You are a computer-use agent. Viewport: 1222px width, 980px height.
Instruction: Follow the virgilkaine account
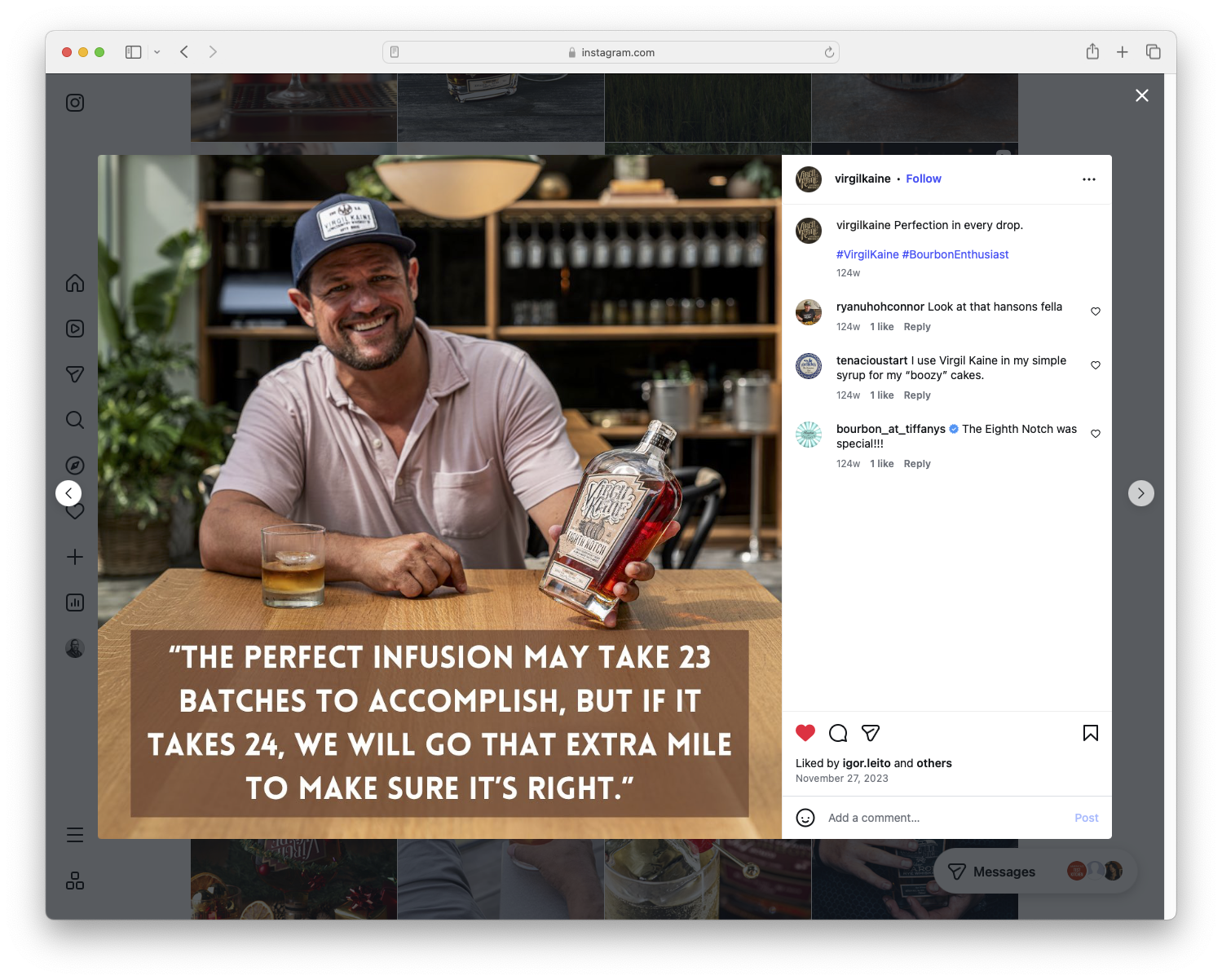923,179
